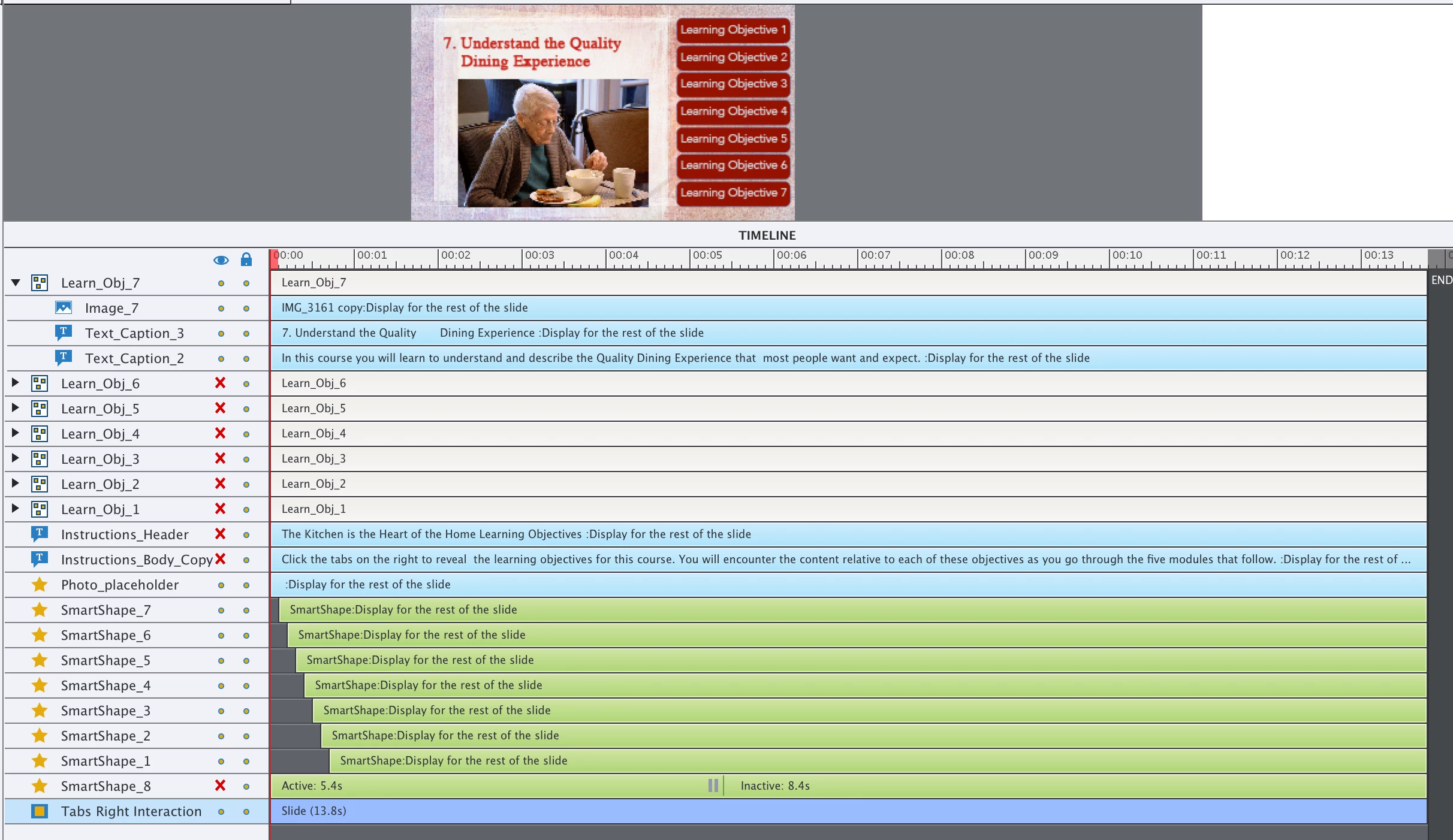The image size is (1453, 840).
Task: Expand the Learn_Obj_4 group
Action: coord(16,433)
